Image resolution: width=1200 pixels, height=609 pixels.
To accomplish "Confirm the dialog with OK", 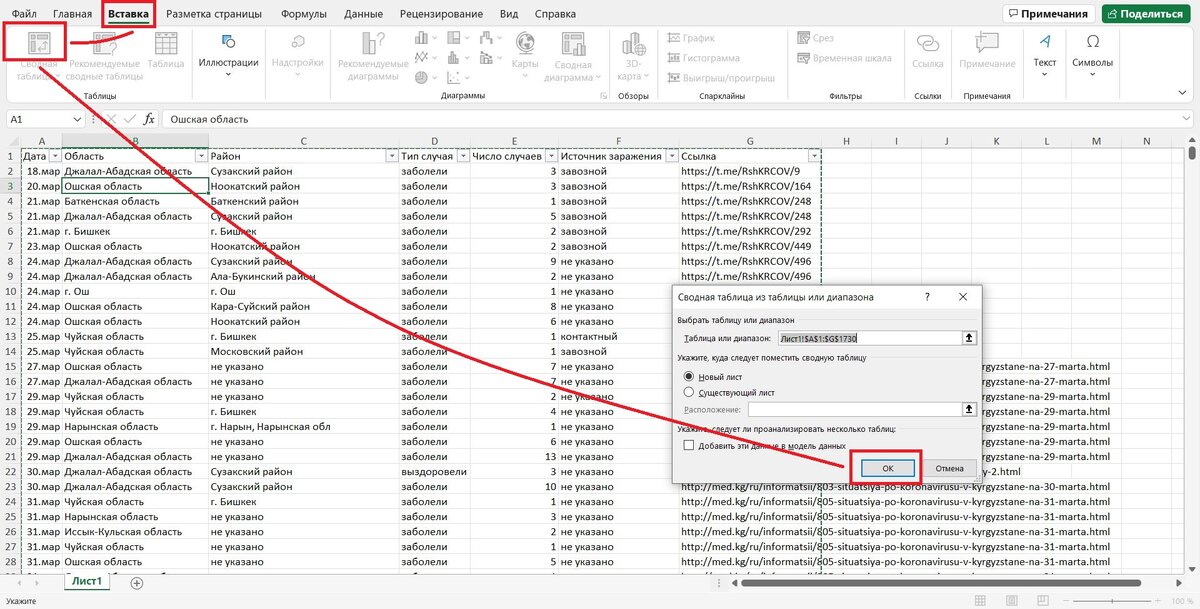I will point(887,468).
